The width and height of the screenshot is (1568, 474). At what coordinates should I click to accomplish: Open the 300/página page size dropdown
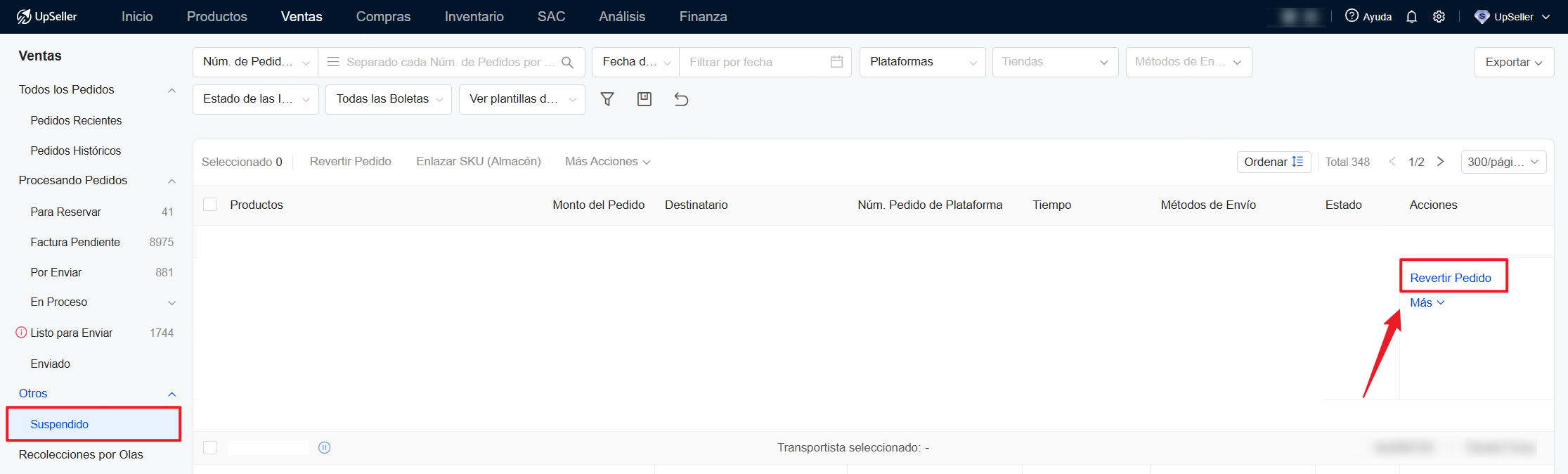1503,162
